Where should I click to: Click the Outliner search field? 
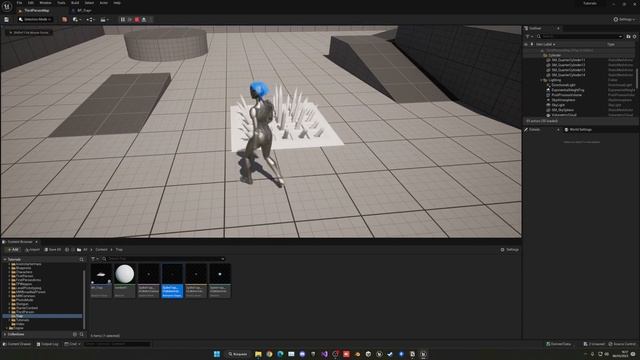click(x=579, y=36)
